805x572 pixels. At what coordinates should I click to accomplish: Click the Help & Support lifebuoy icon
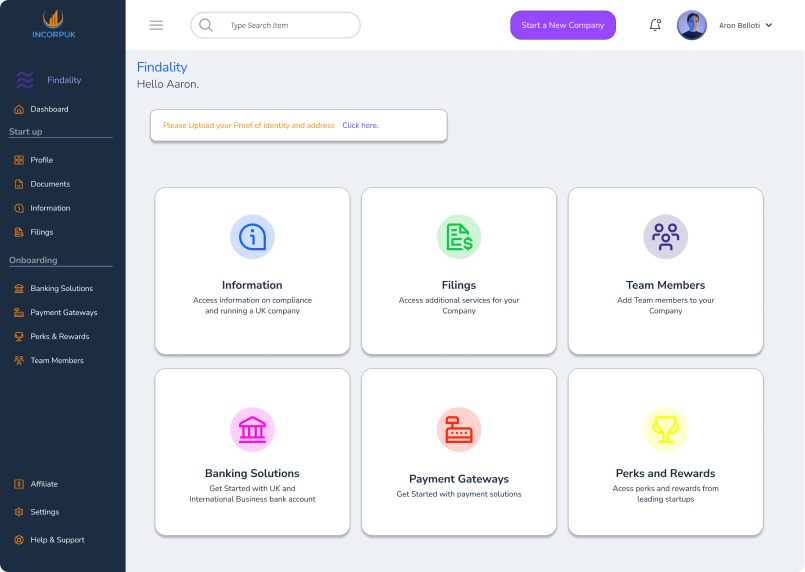(x=19, y=540)
